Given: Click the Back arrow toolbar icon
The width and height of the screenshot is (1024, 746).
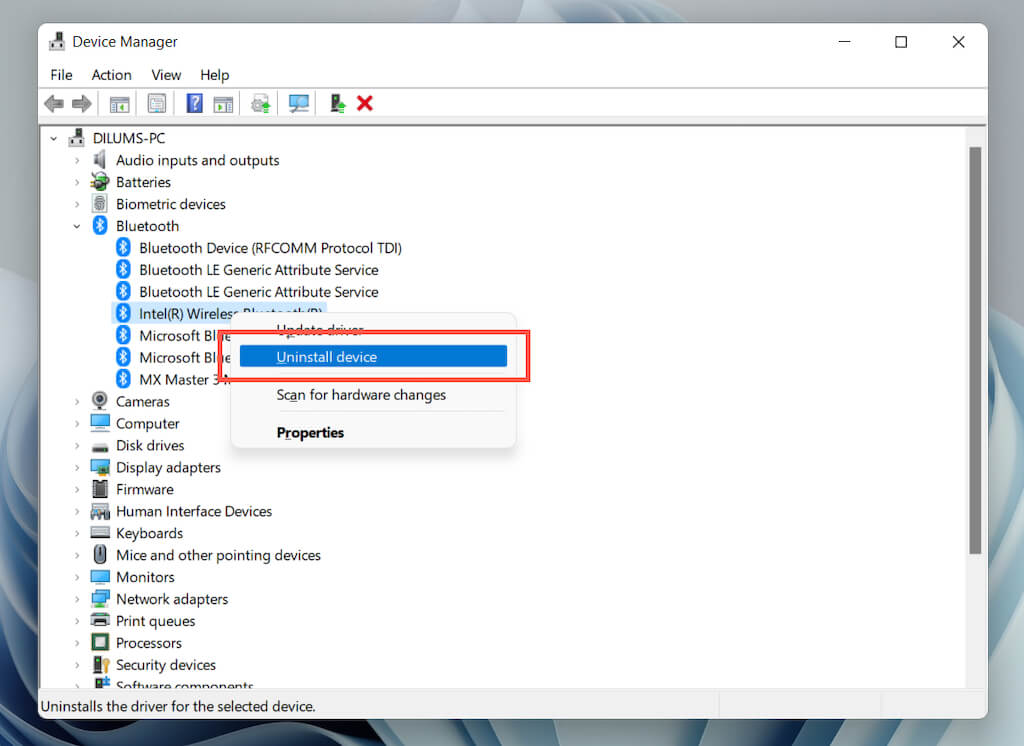Looking at the screenshot, I should tap(54, 103).
